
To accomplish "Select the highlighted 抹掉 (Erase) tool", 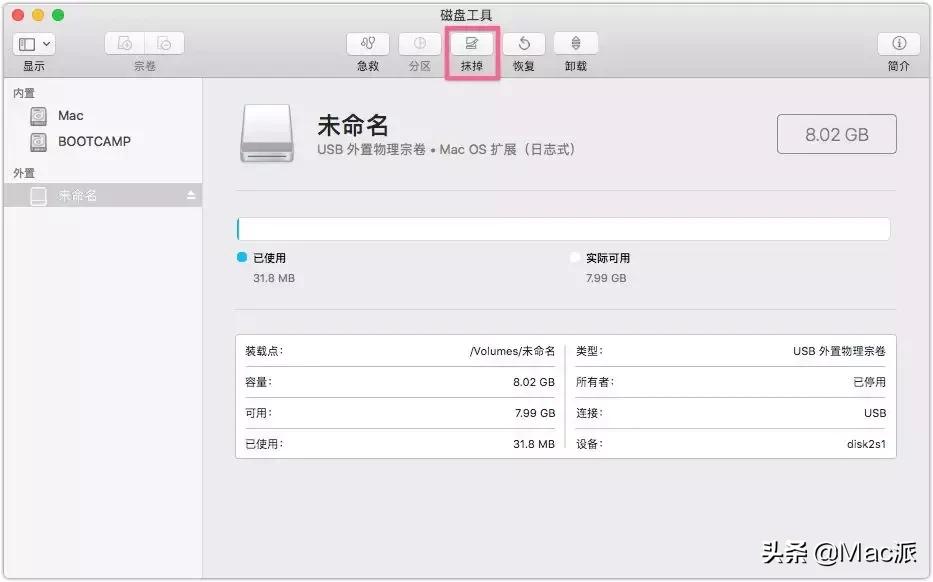I will click(471, 44).
